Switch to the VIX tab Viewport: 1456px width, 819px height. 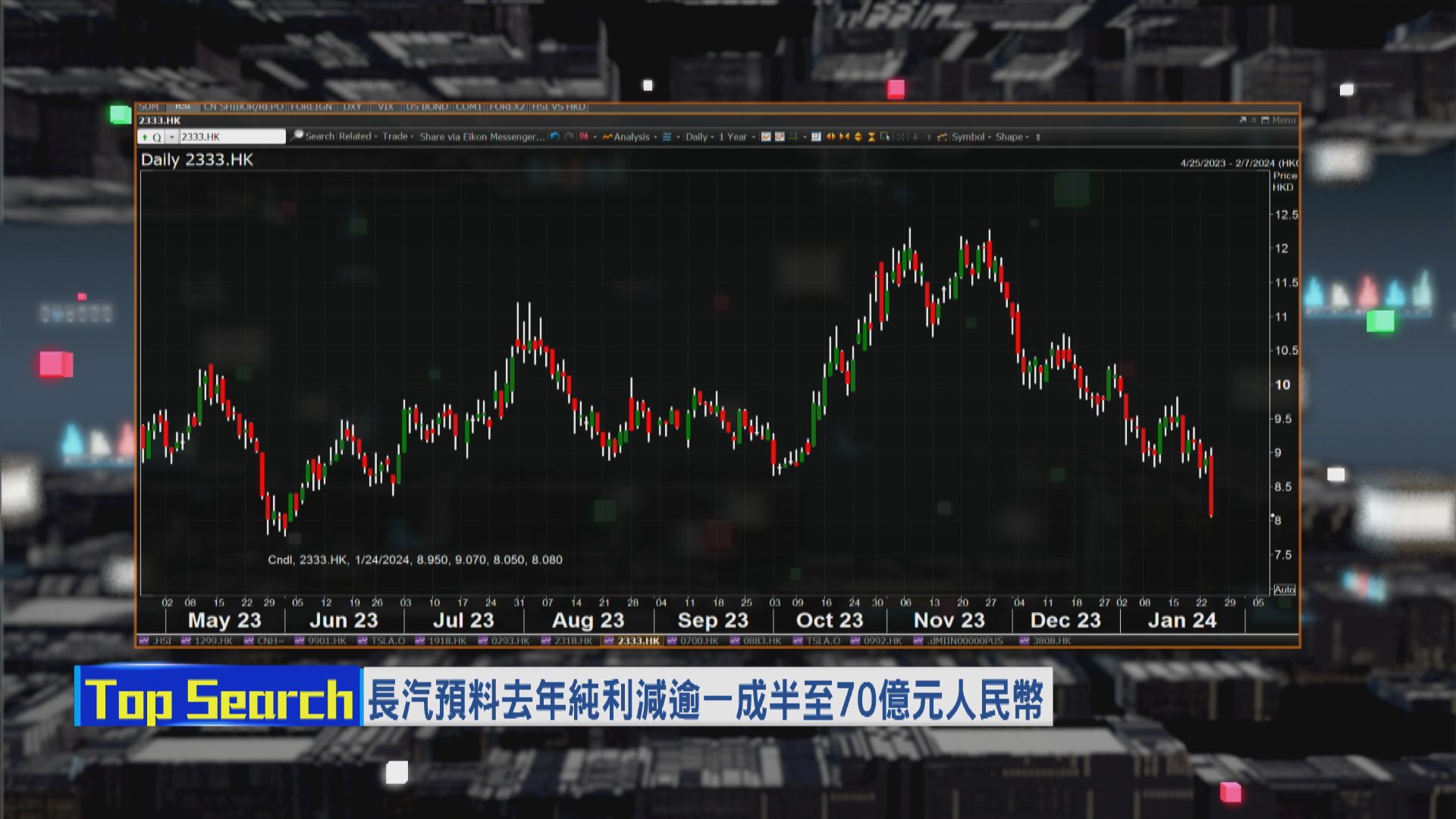click(385, 107)
